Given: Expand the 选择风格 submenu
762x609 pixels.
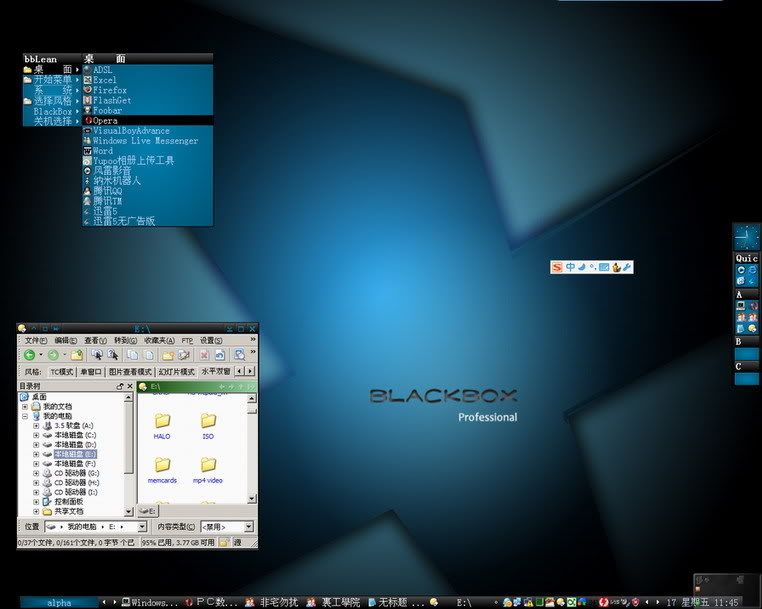Looking at the screenshot, I should click(52, 101).
